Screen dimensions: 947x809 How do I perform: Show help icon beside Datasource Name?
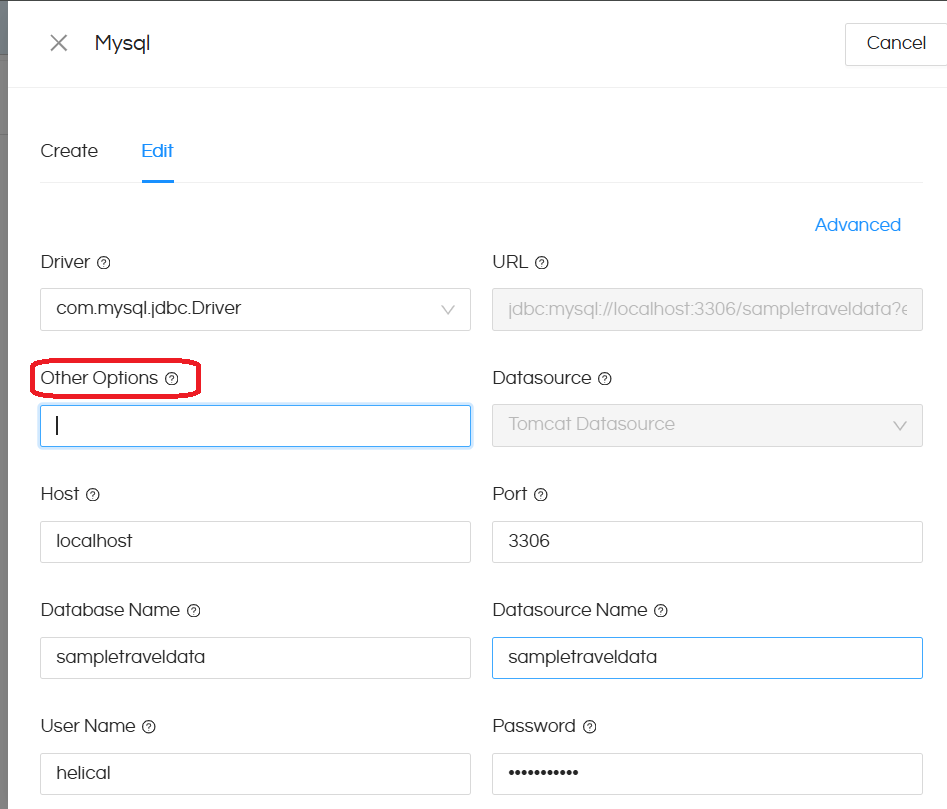click(x=661, y=610)
